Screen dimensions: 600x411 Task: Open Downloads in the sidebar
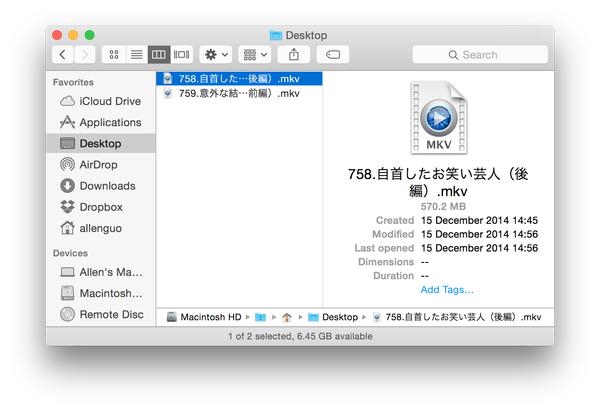click(100, 186)
